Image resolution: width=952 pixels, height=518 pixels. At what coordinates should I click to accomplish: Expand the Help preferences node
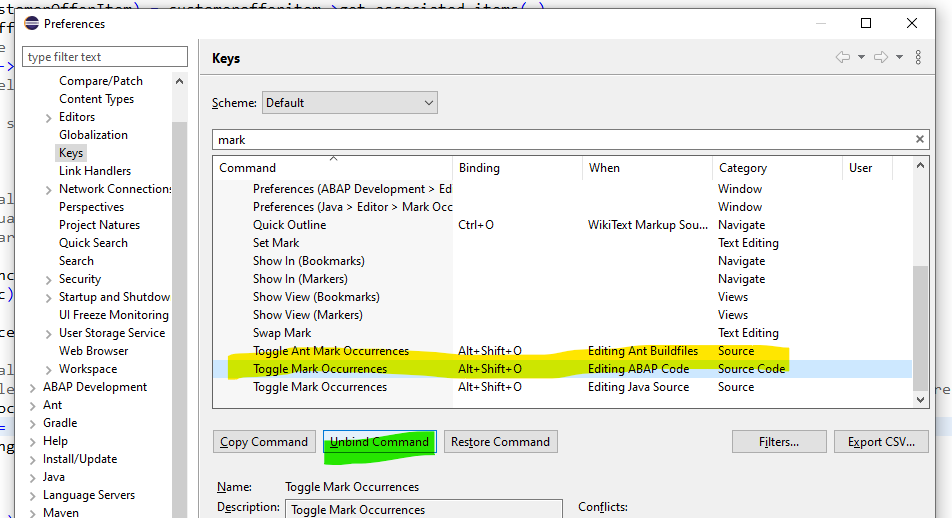point(33,442)
